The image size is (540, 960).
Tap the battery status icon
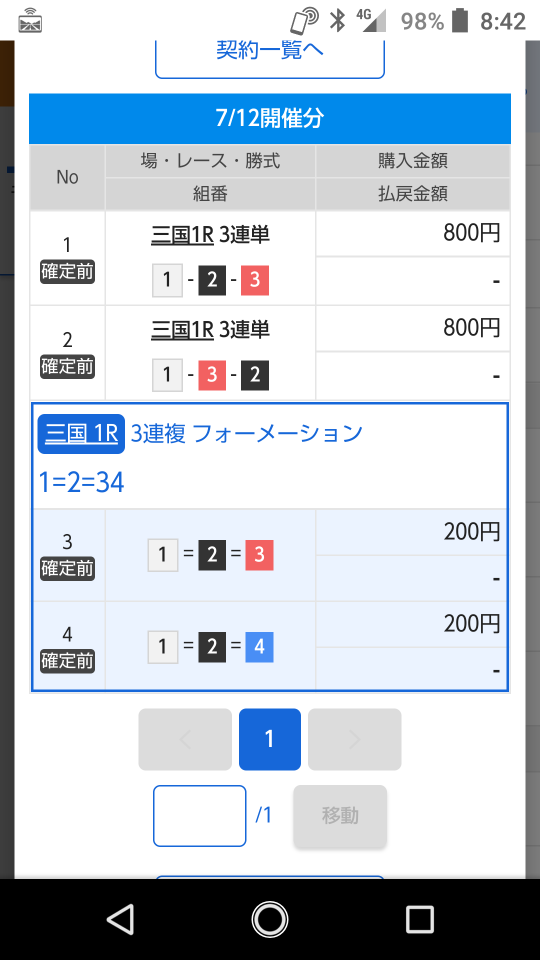tap(459, 21)
